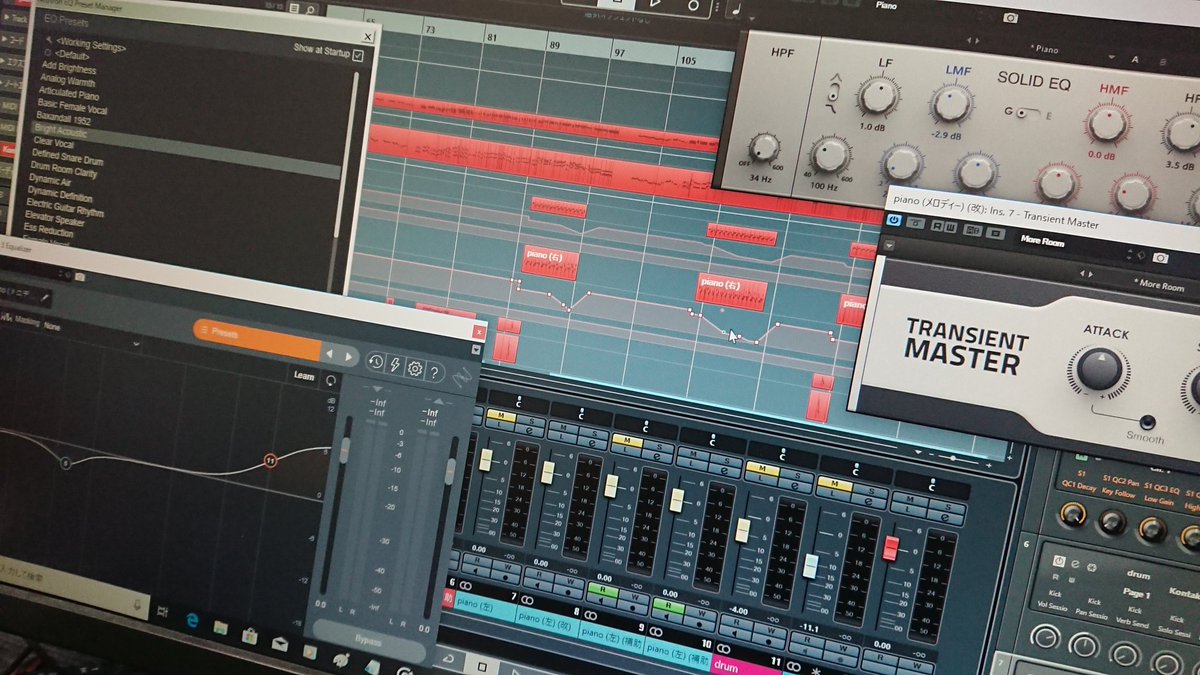Open Microsoft Edge from the taskbar
Viewport: 1200px width, 675px height.
[x=192, y=621]
